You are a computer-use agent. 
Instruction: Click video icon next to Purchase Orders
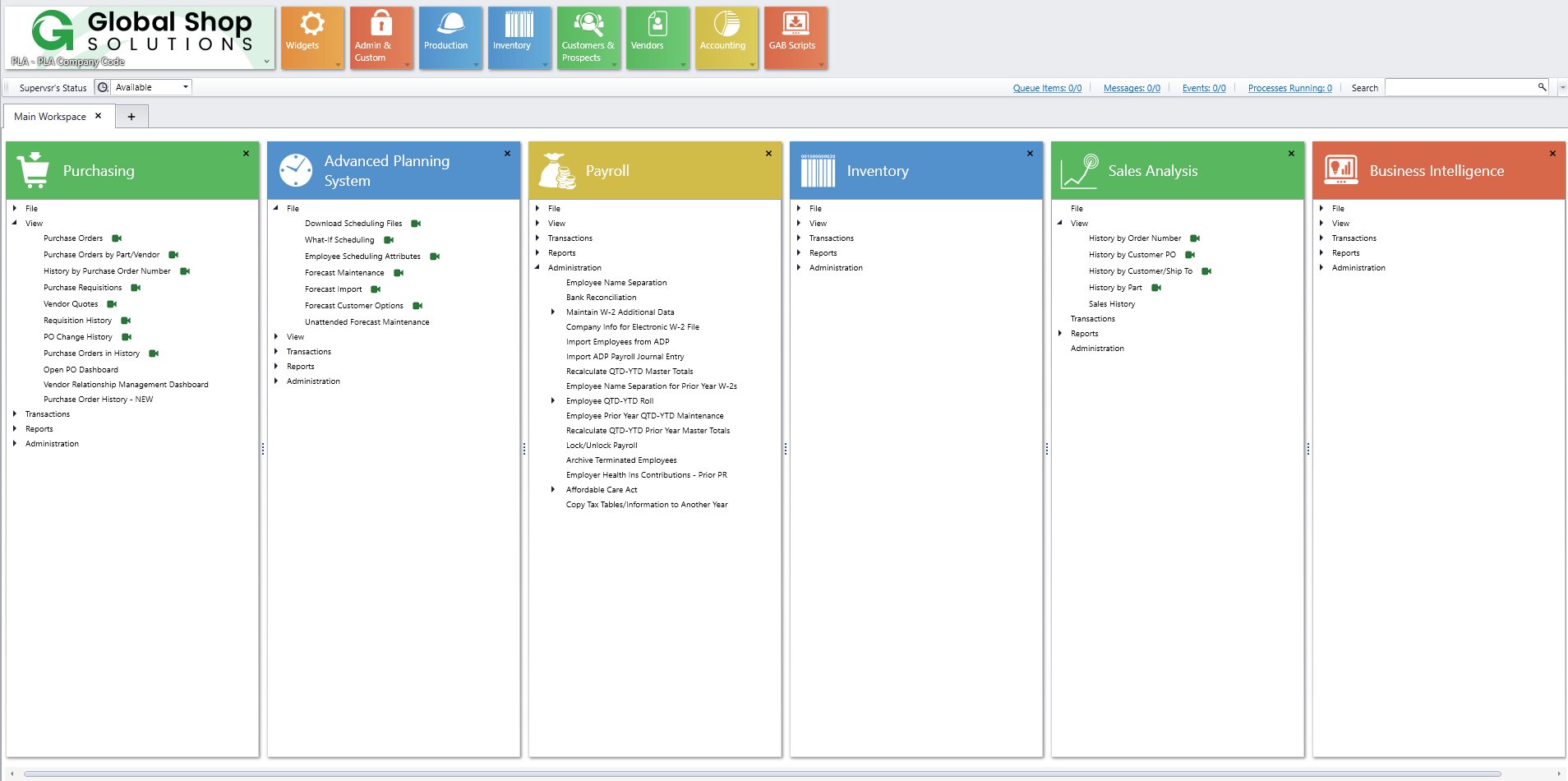tap(117, 238)
